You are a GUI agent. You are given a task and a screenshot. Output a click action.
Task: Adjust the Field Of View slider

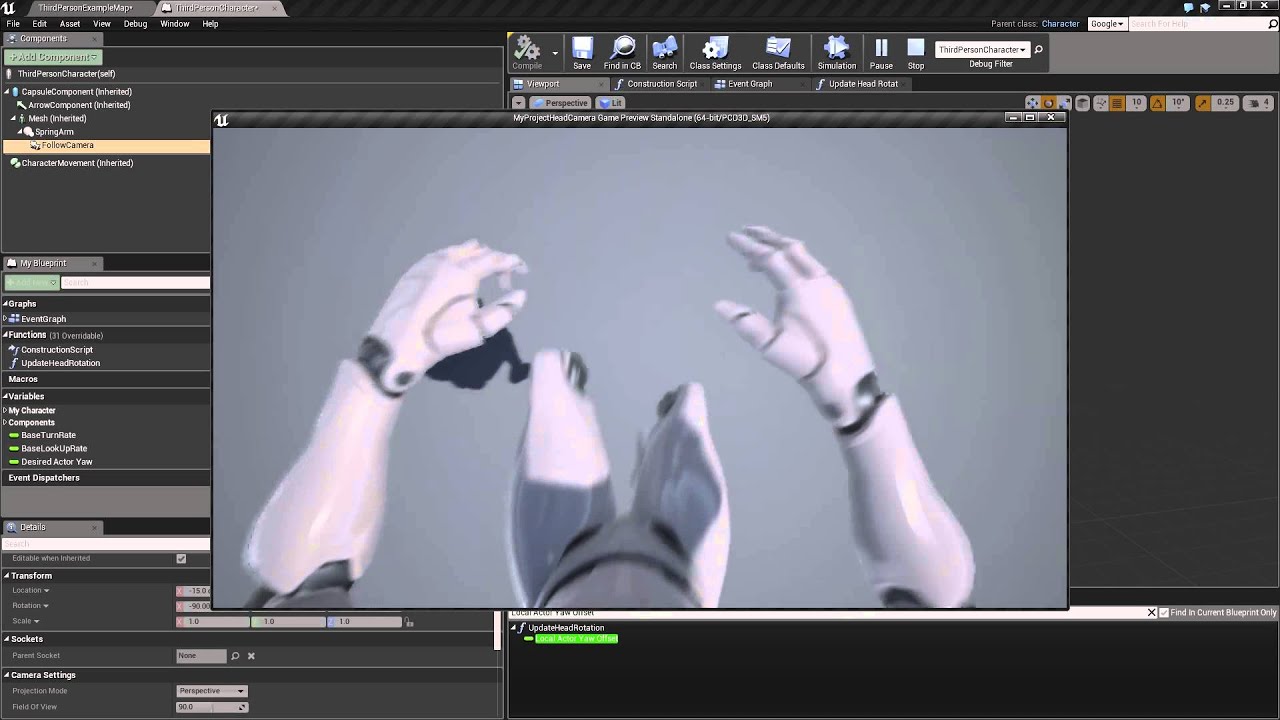click(211, 707)
